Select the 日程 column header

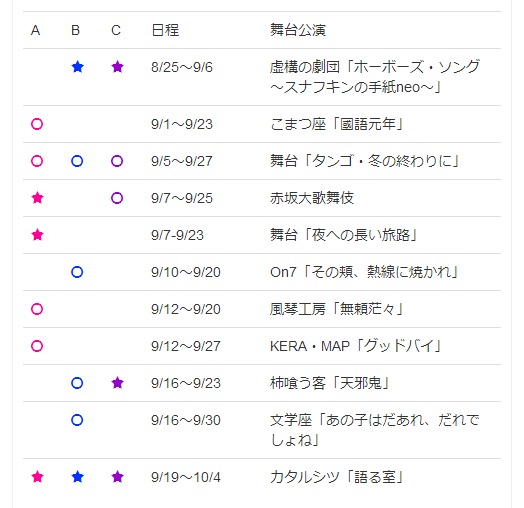165,30
